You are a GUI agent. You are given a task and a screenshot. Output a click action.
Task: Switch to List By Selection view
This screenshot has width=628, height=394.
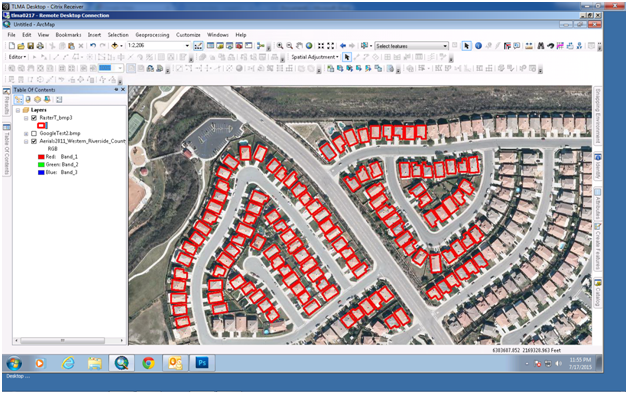(47, 100)
